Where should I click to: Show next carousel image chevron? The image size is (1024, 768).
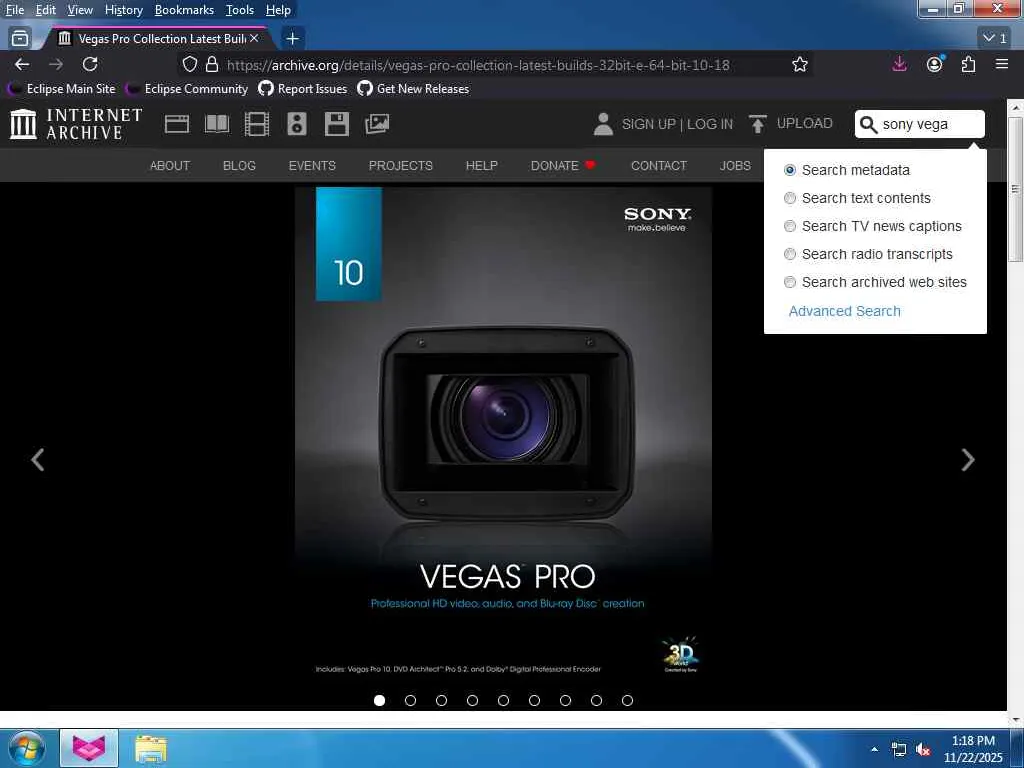pyautogui.click(x=968, y=460)
